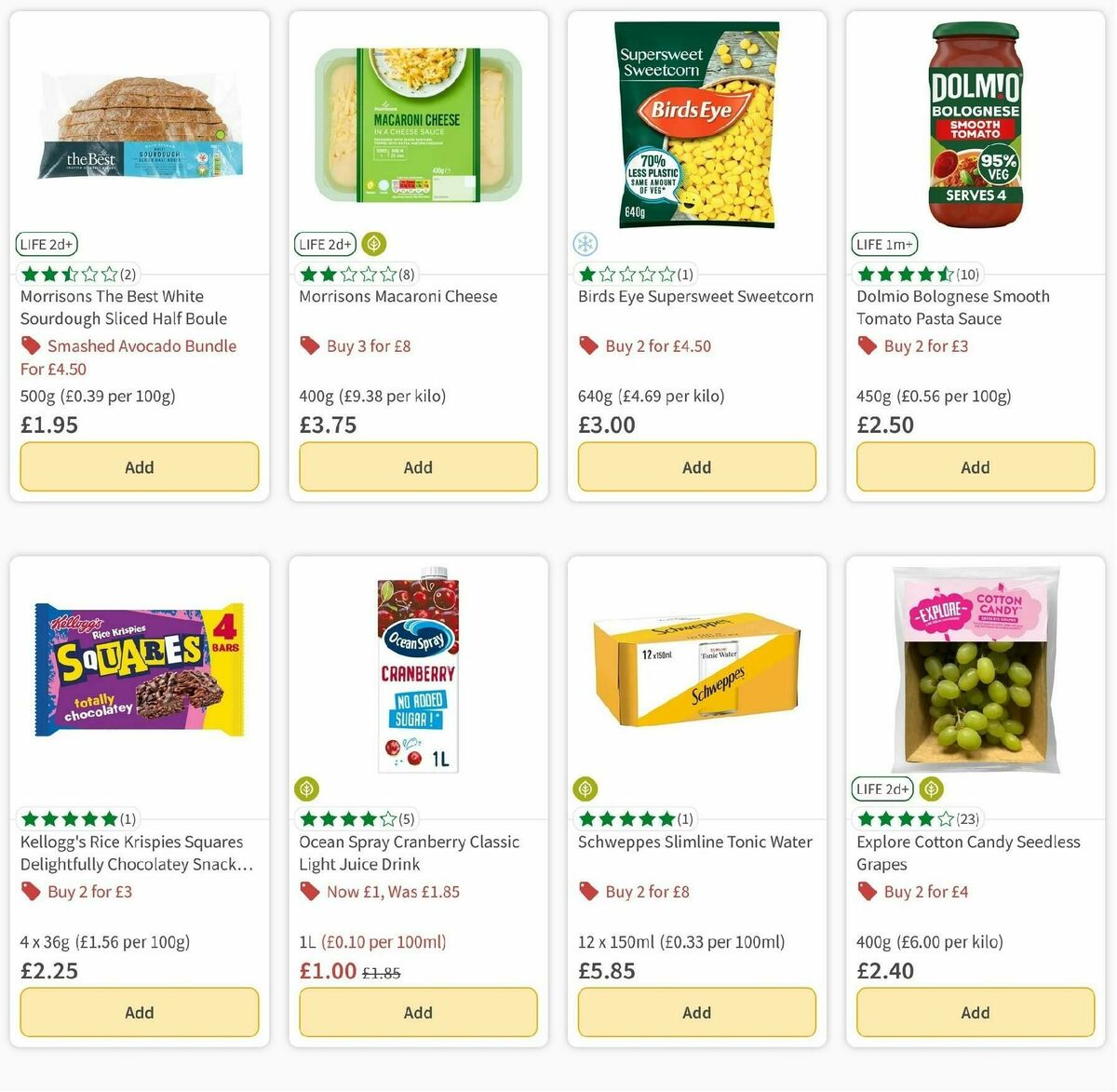The width and height of the screenshot is (1117, 1092).
Task: Click the red offer tag icon on Dolmio sauce
Action: [866, 345]
